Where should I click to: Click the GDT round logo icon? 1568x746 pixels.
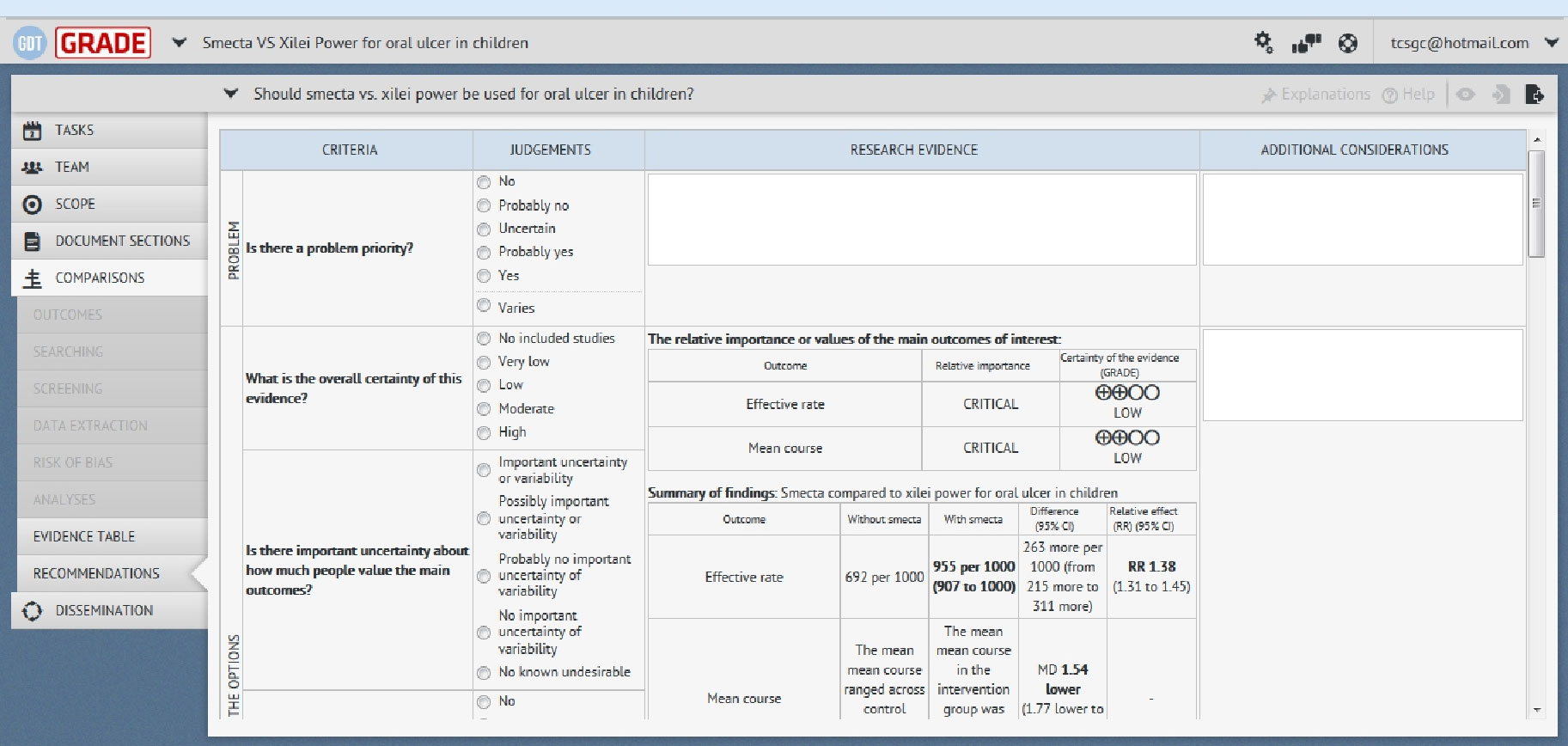[29, 43]
